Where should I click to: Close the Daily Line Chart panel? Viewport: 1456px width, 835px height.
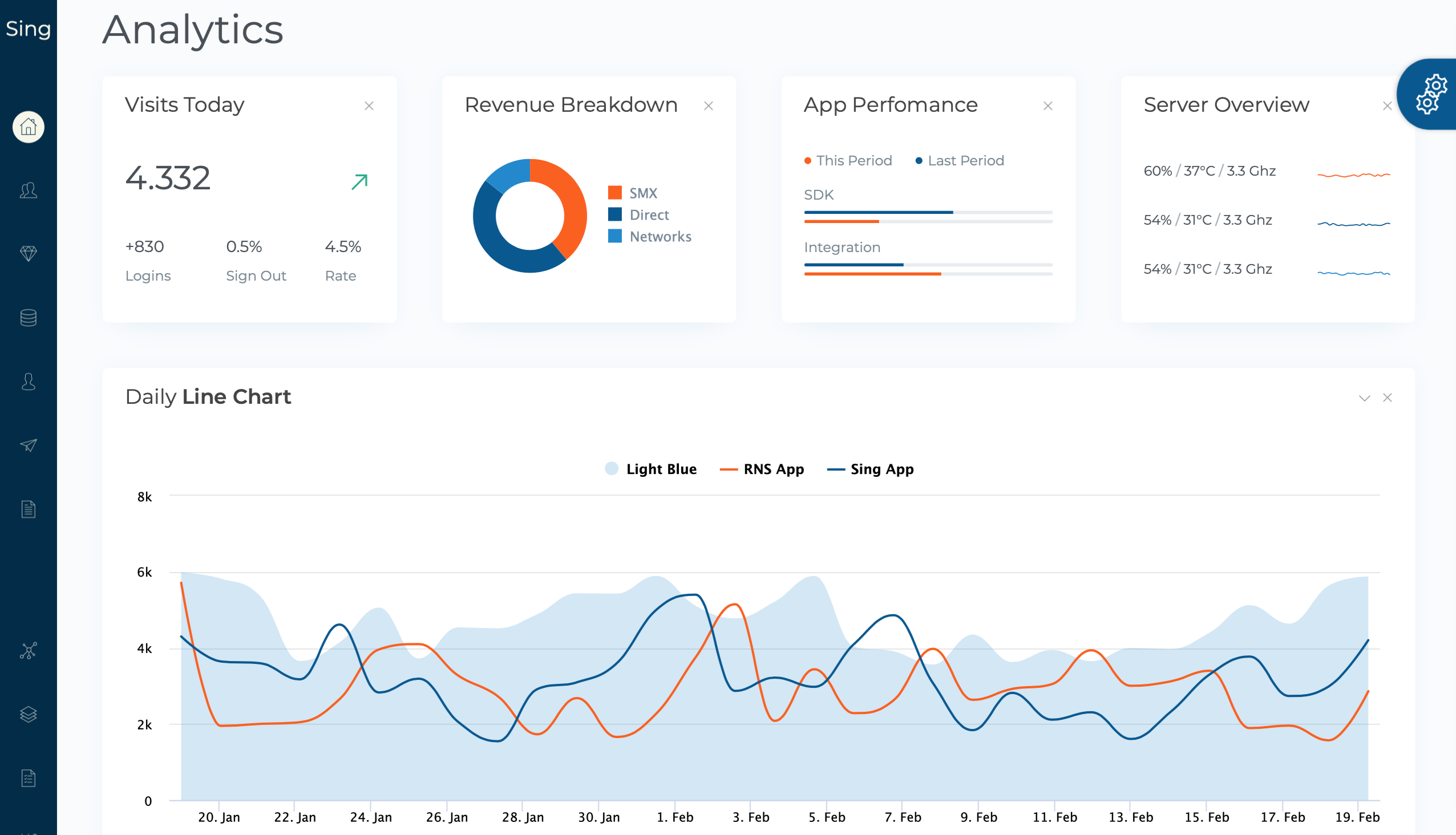pyautogui.click(x=1387, y=398)
